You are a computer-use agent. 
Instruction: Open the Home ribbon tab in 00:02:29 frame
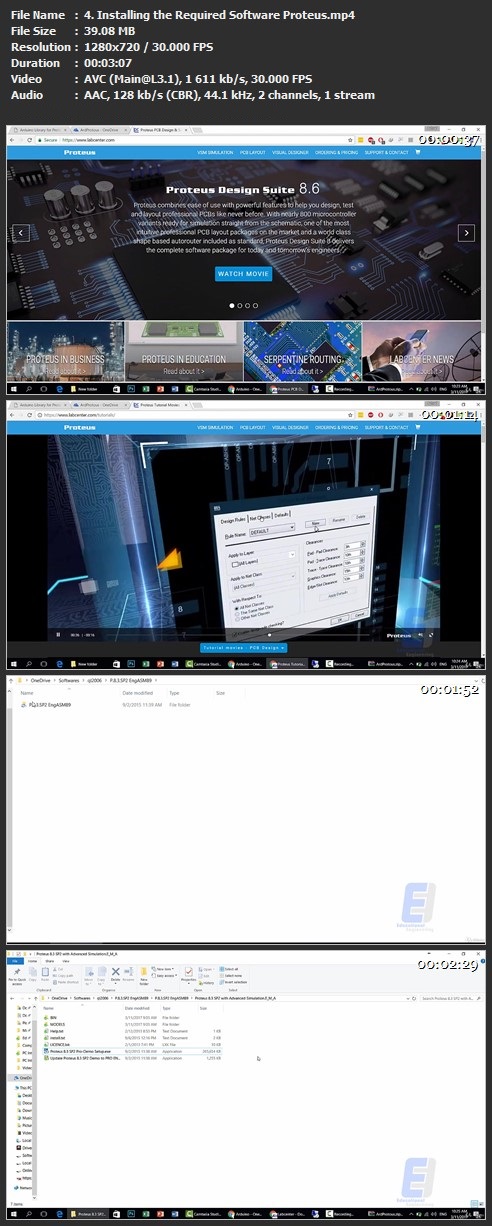tap(33, 960)
